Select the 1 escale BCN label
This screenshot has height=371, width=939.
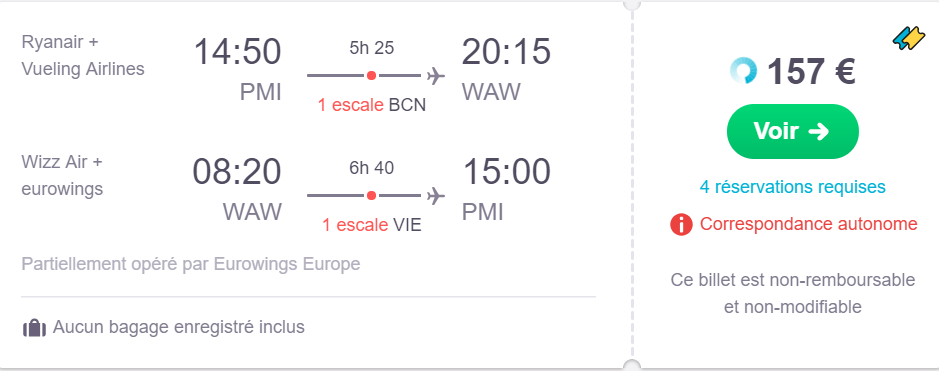(x=372, y=105)
